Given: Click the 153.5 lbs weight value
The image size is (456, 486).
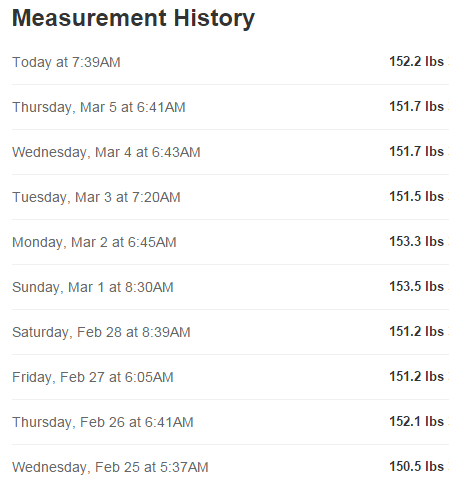Looking at the screenshot, I should [x=417, y=287].
